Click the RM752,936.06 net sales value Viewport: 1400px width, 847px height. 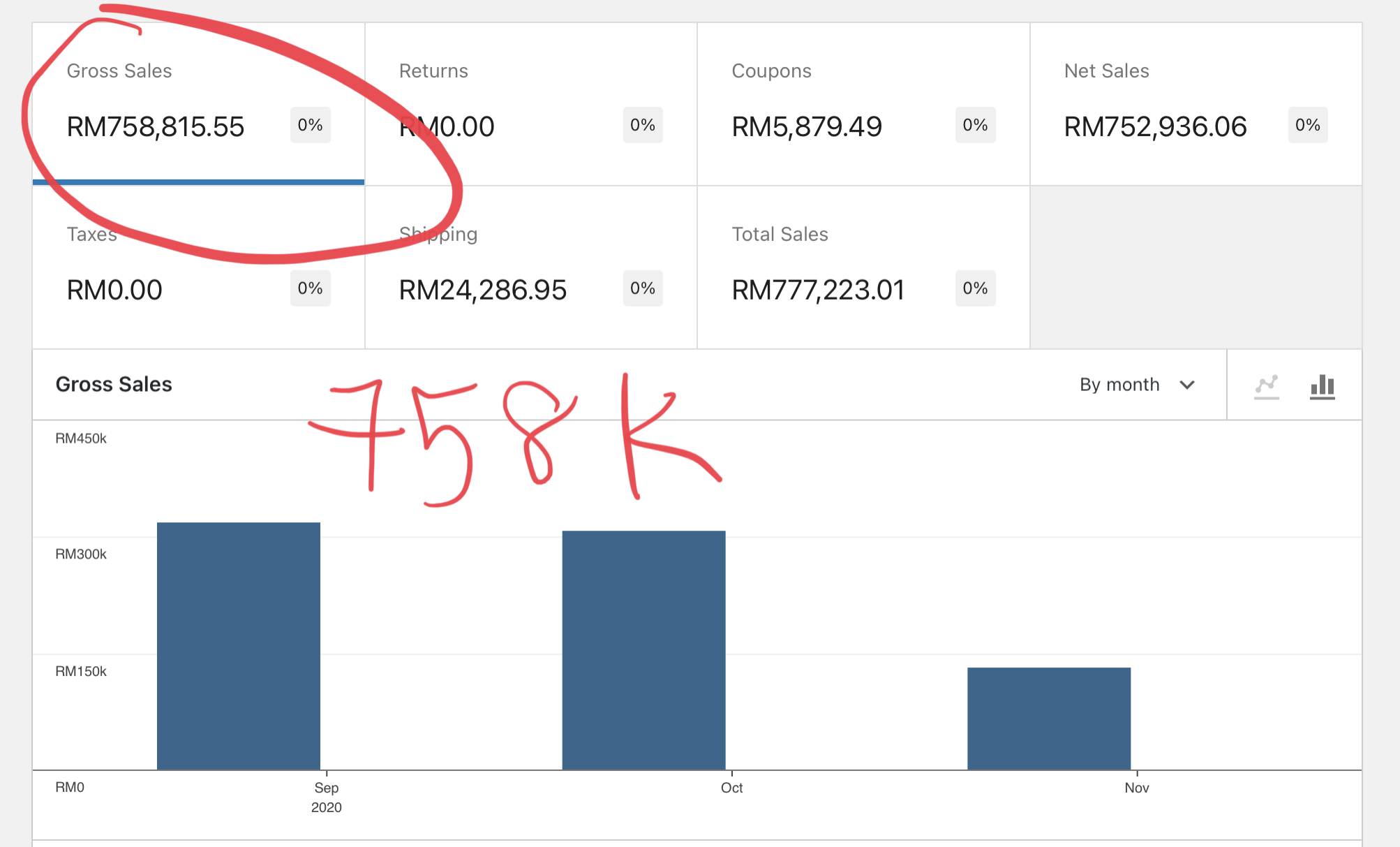[1155, 126]
